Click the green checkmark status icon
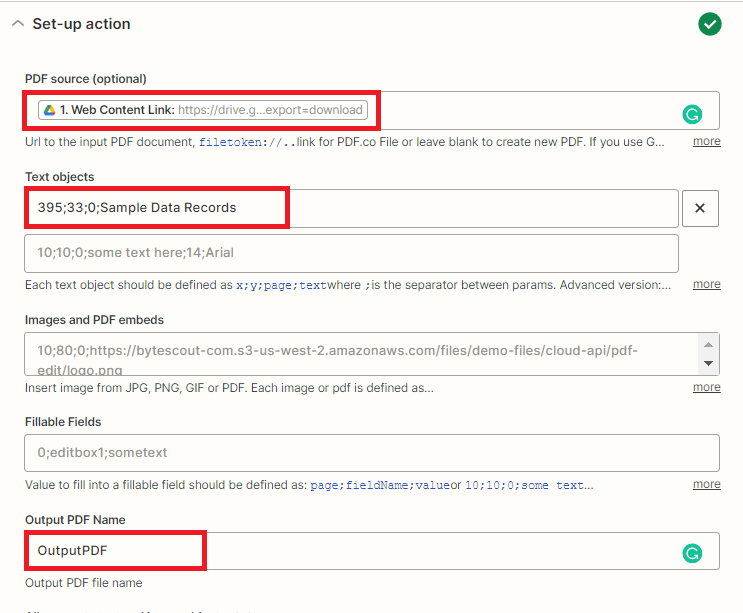The height and width of the screenshot is (613, 743). click(710, 24)
